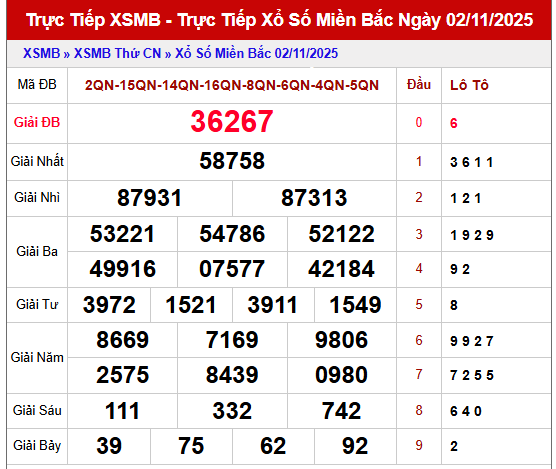Screen dimensions: 556x469
Task: Click Lô Tô value 6 for head 0
Action: (454, 123)
